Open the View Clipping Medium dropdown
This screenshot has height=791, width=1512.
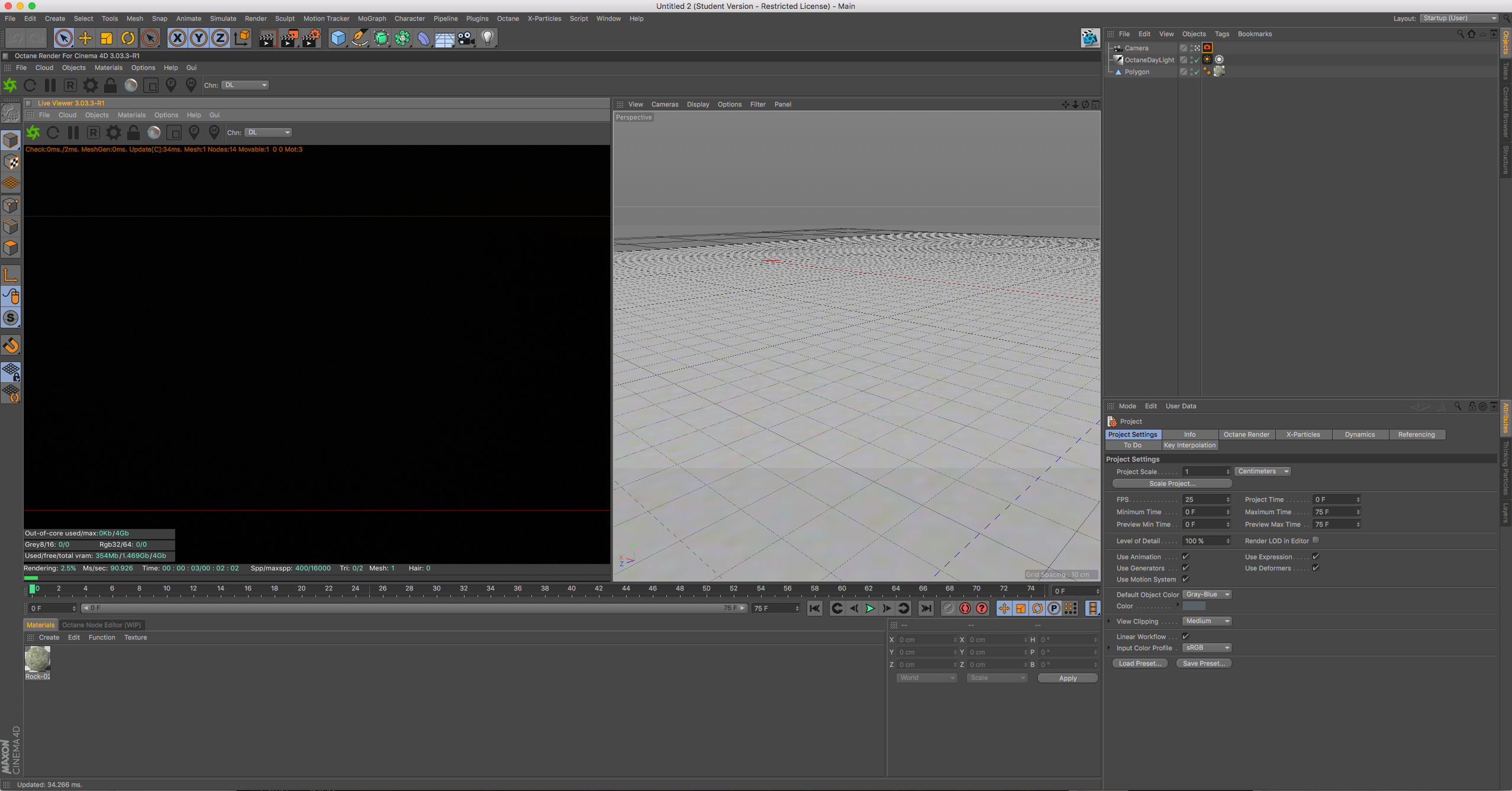(x=1207, y=621)
